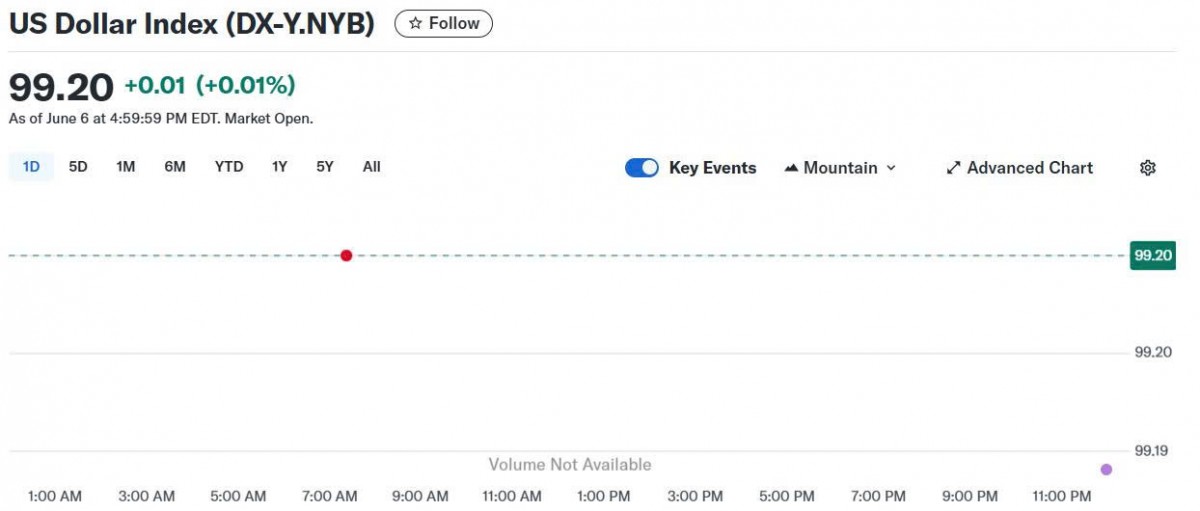Select the 1Y time range
This screenshot has height=511, width=1200.
[x=279, y=167]
